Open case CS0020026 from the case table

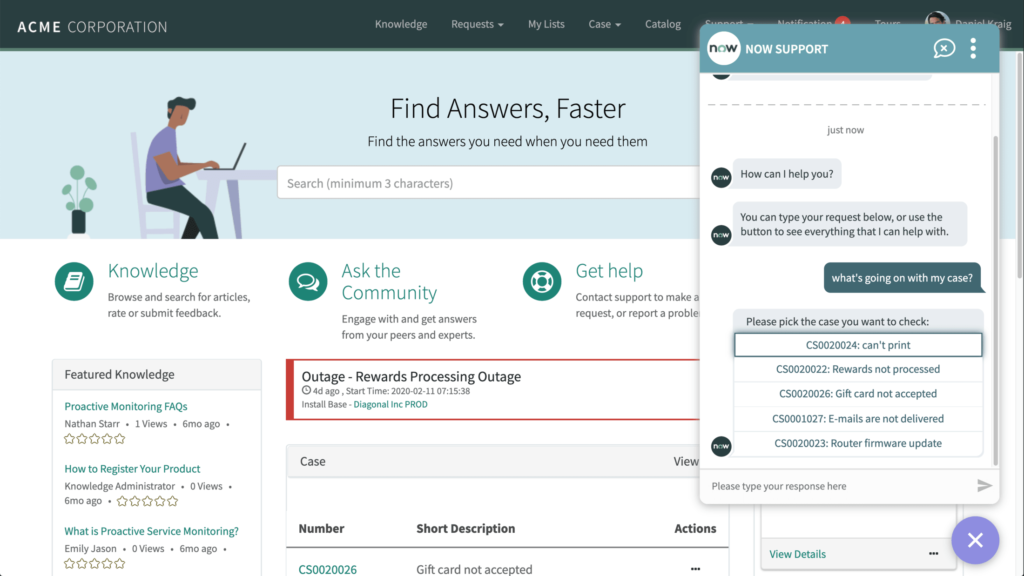[x=327, y=568]
